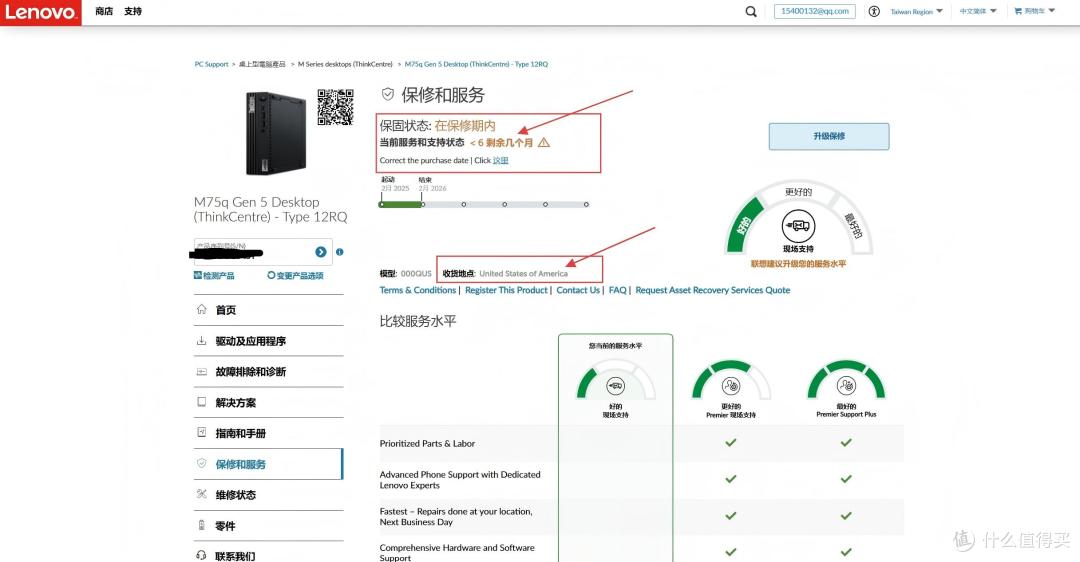Viewport: 1080px width, 562px height.
Task: Click the account email button in header
Action: pos(815,12)
